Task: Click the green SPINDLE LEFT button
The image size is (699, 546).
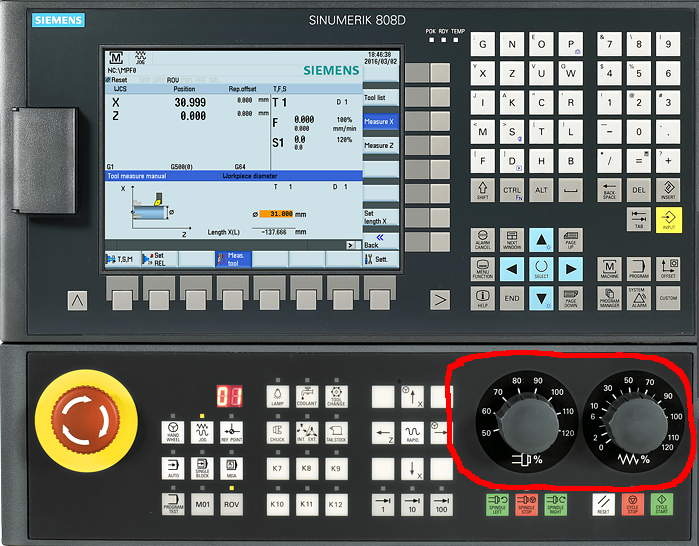Action: pyautogui.click(x=498, y=504)
